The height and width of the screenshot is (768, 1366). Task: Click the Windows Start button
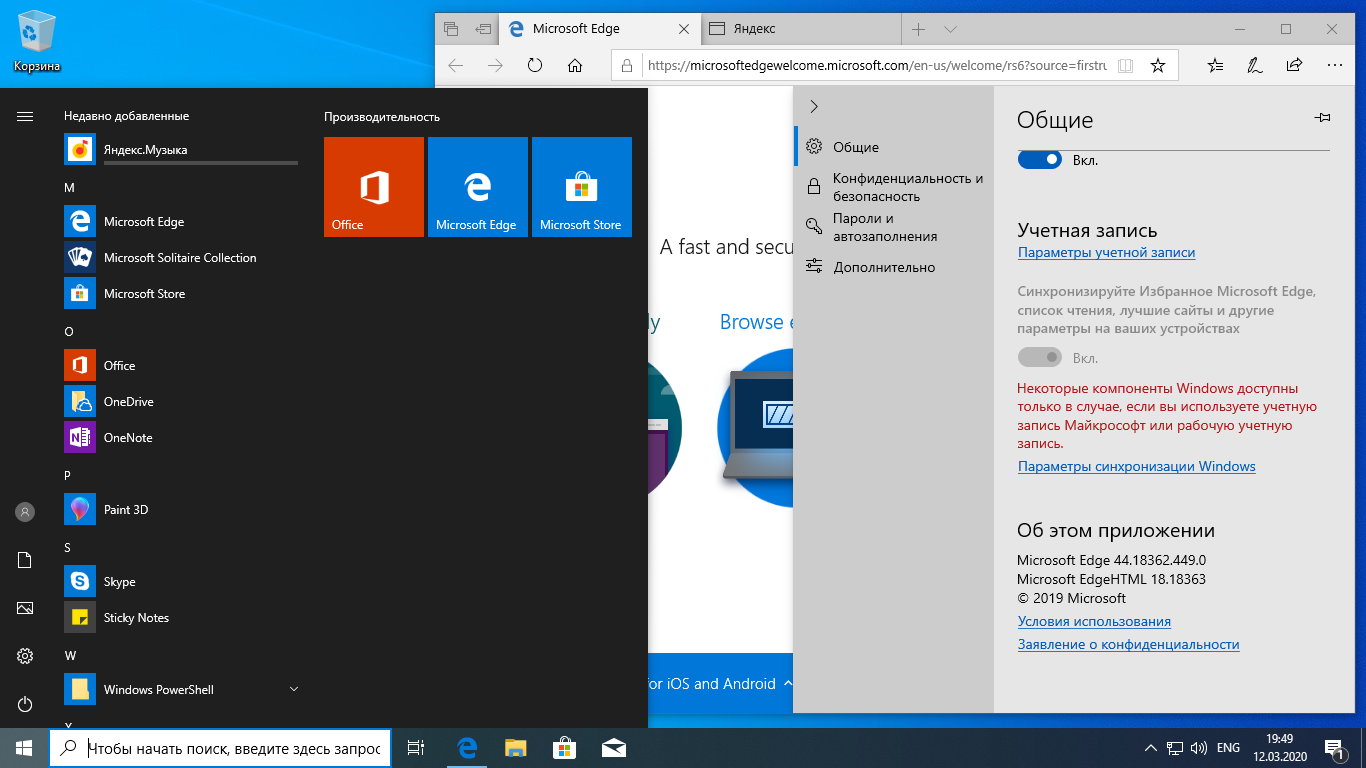24,748
